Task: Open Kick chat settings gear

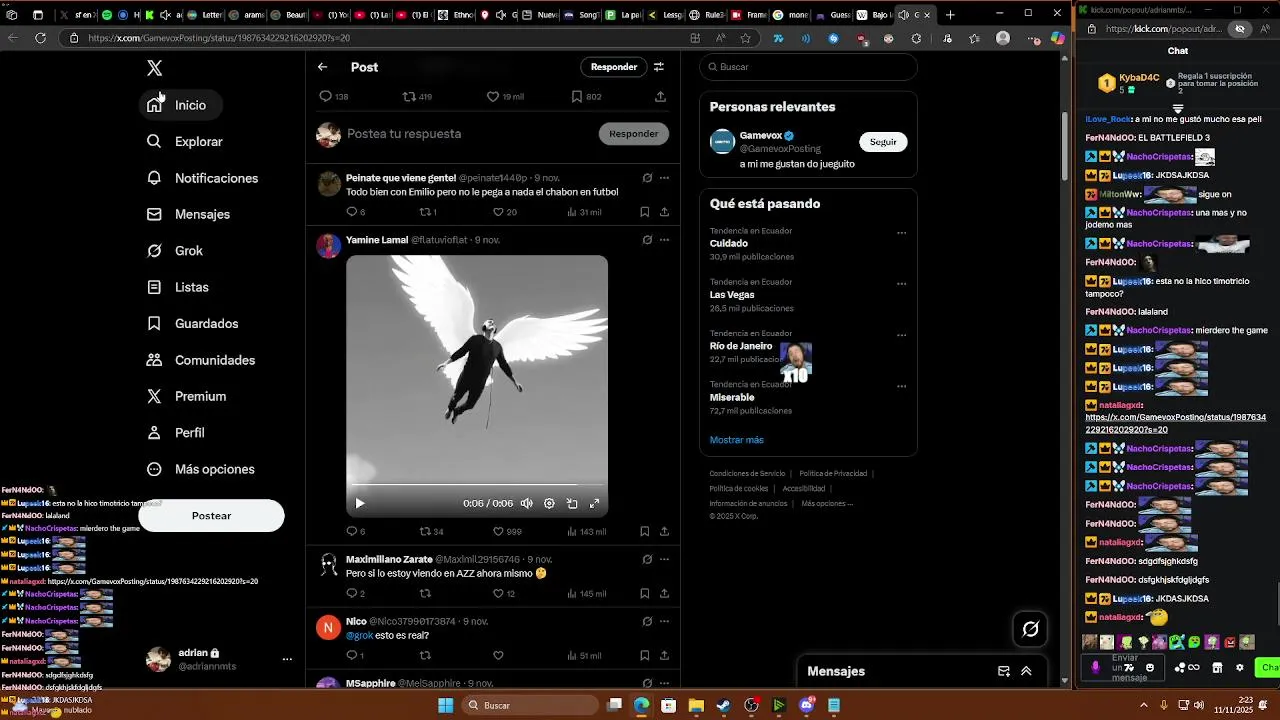Action: pyautogui.click(x=1239, y=668)
